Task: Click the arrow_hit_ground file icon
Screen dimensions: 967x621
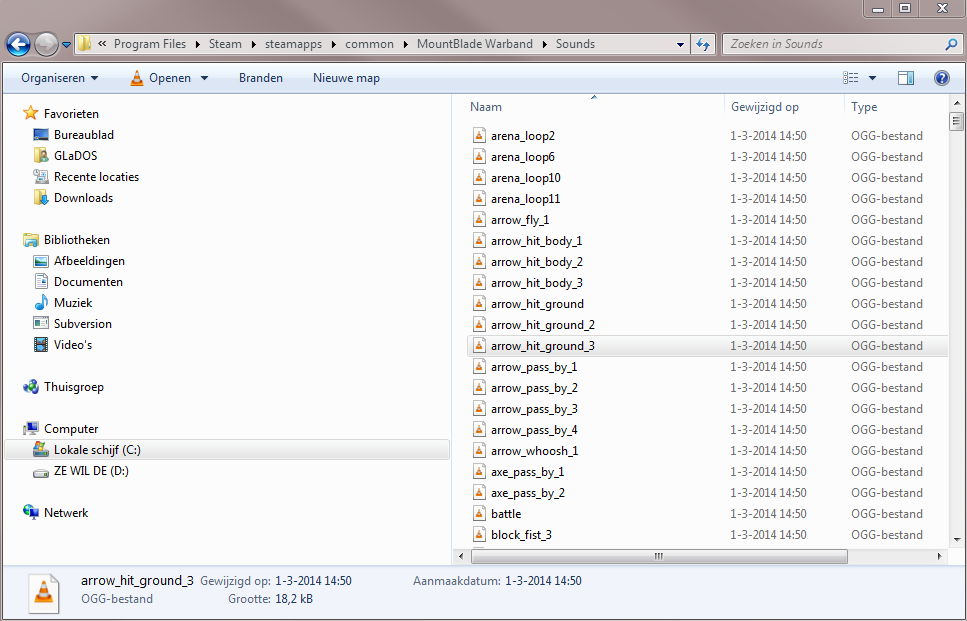Action: [x=479, y=303]
